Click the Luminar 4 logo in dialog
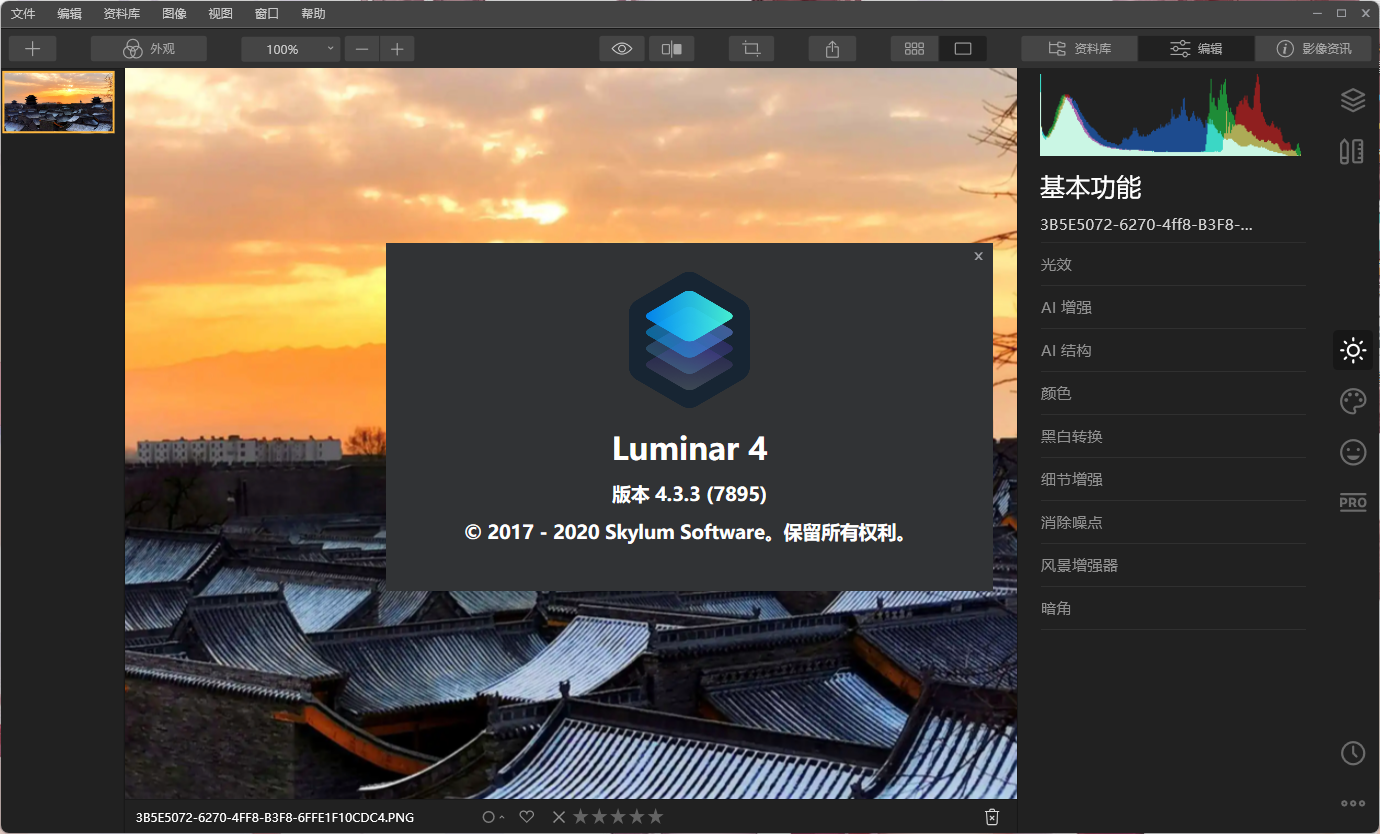 (689, 340)
